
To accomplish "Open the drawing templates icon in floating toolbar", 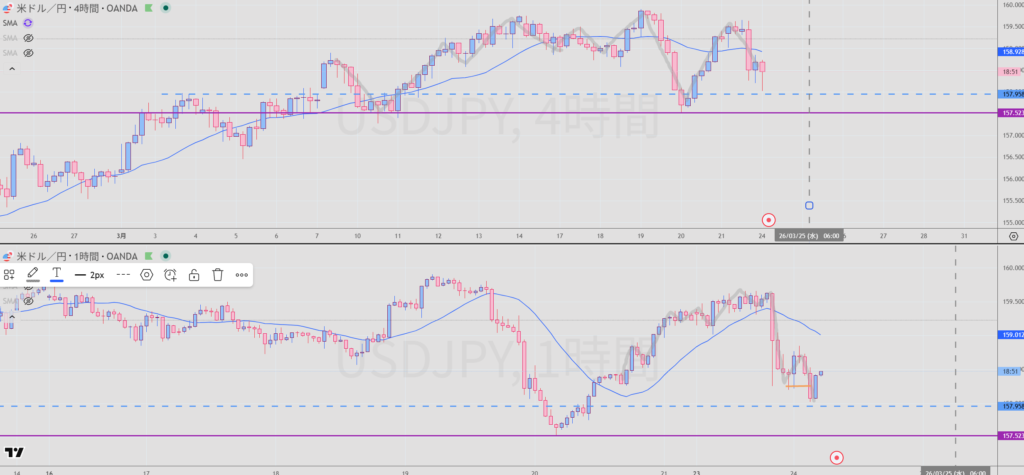I will [9, 274].
